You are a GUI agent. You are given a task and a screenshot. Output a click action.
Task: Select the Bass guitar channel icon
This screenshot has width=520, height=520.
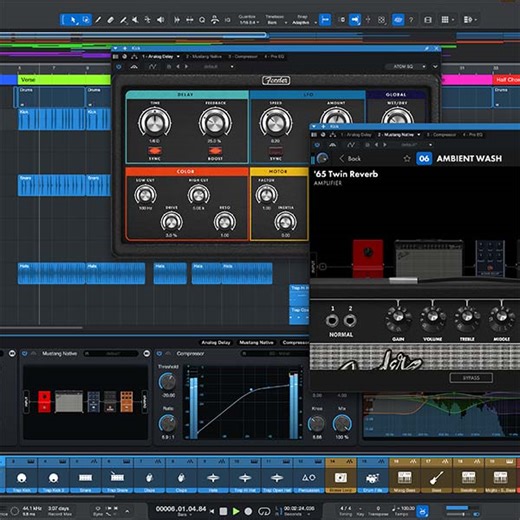coord(436,478)
